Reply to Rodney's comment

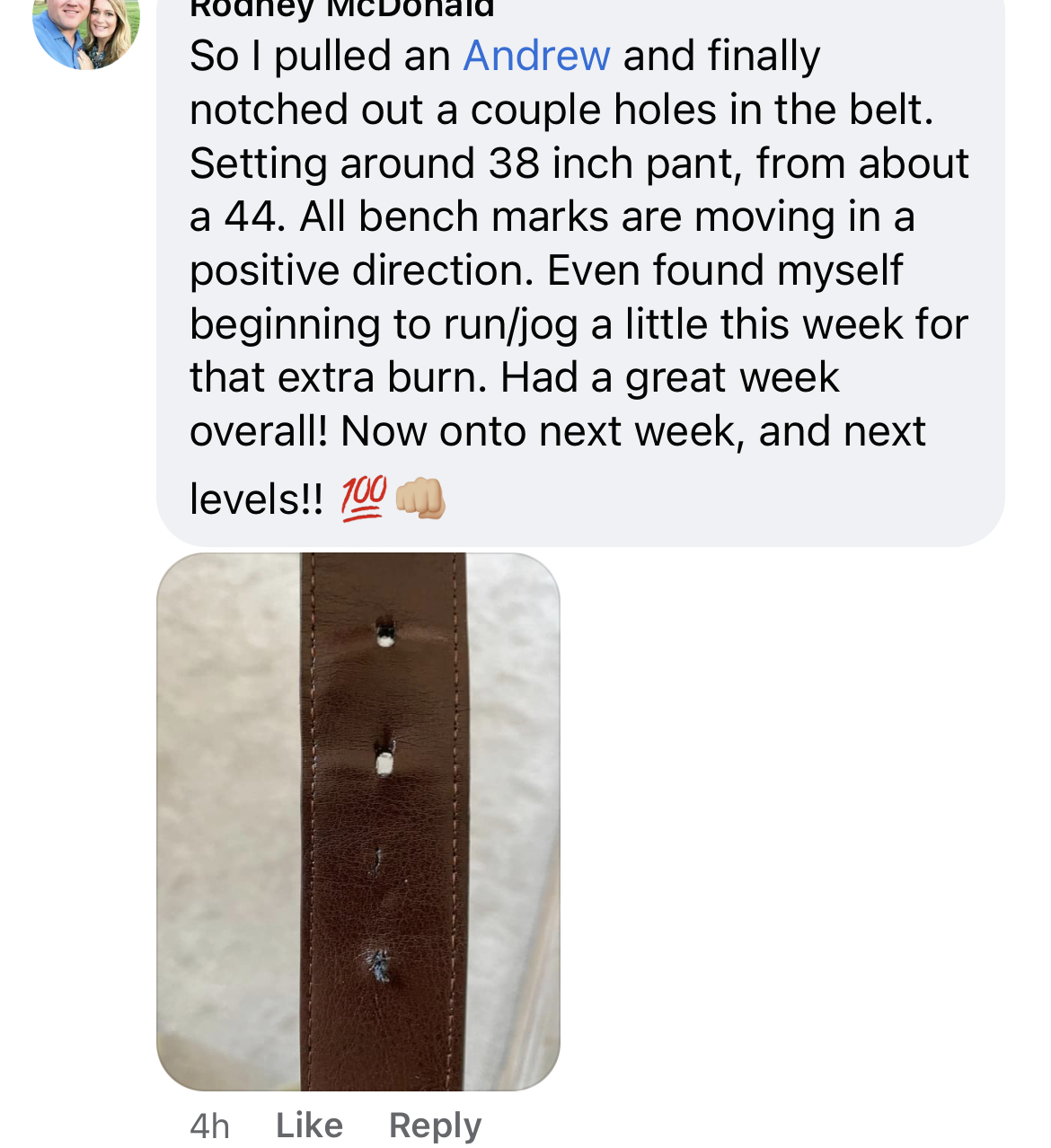click(x=436, y=1126)
